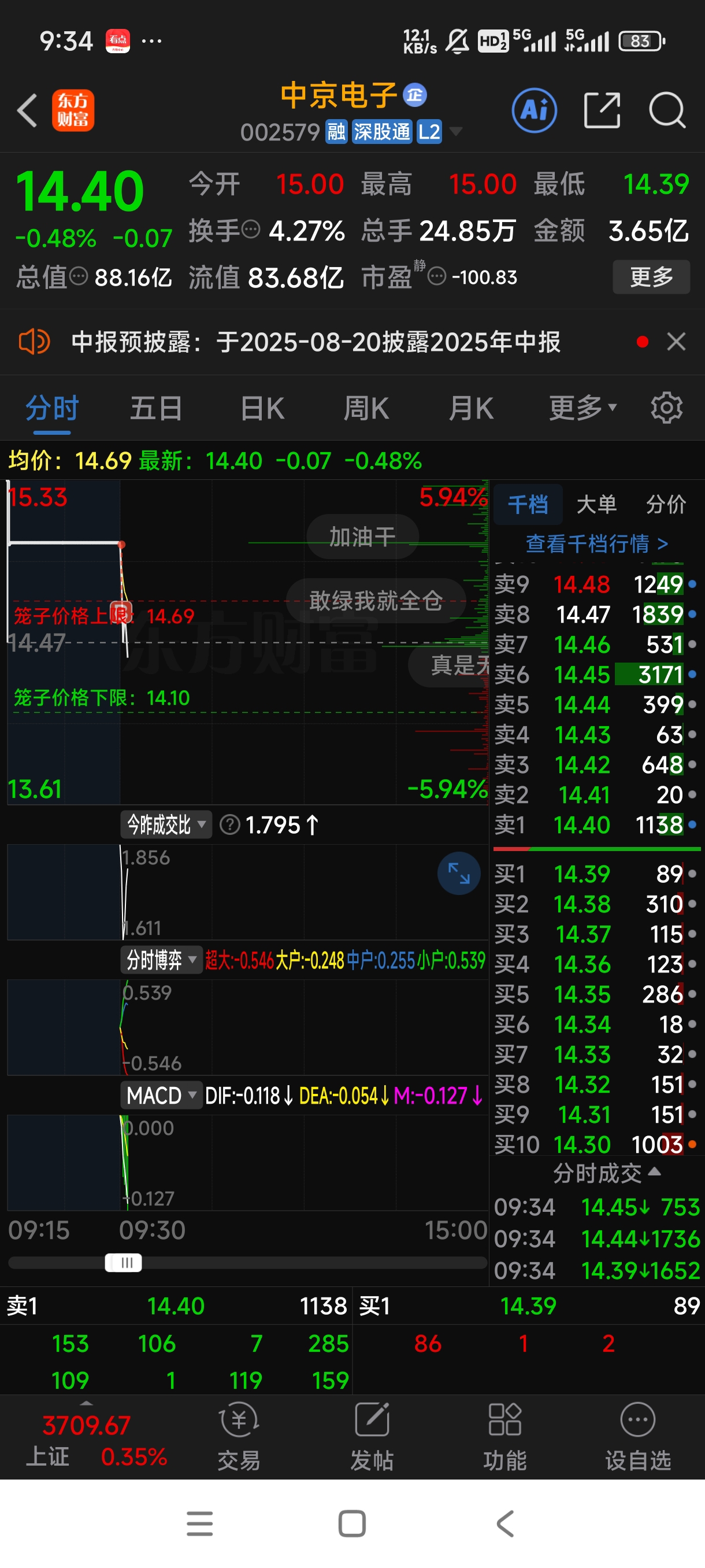Viewport: 705px width, 1568px height.
Task: Tap the orange dot beside 买10 row
Action: point(692,1144)
